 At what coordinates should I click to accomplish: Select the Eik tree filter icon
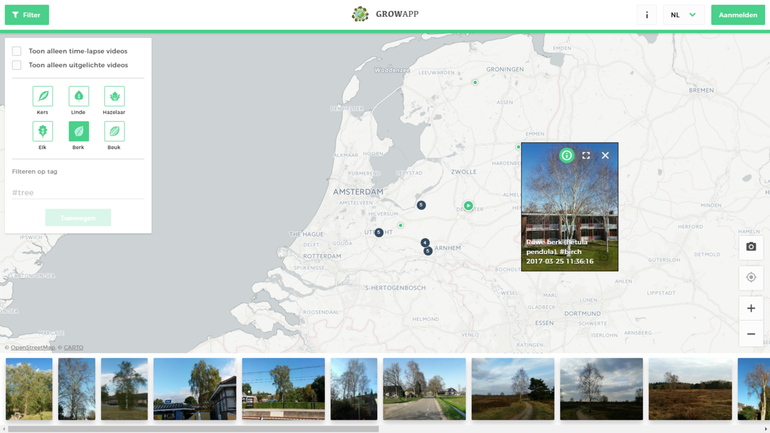coord(43,132)
